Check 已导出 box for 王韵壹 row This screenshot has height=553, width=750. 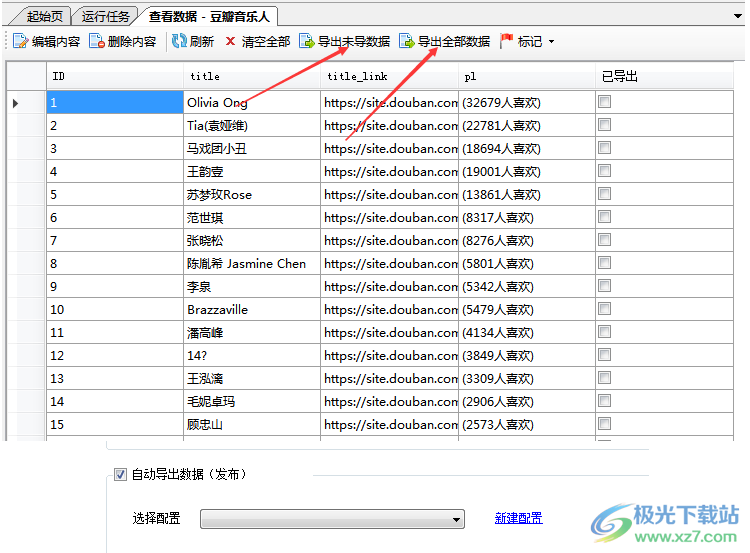tap(605, 171)
